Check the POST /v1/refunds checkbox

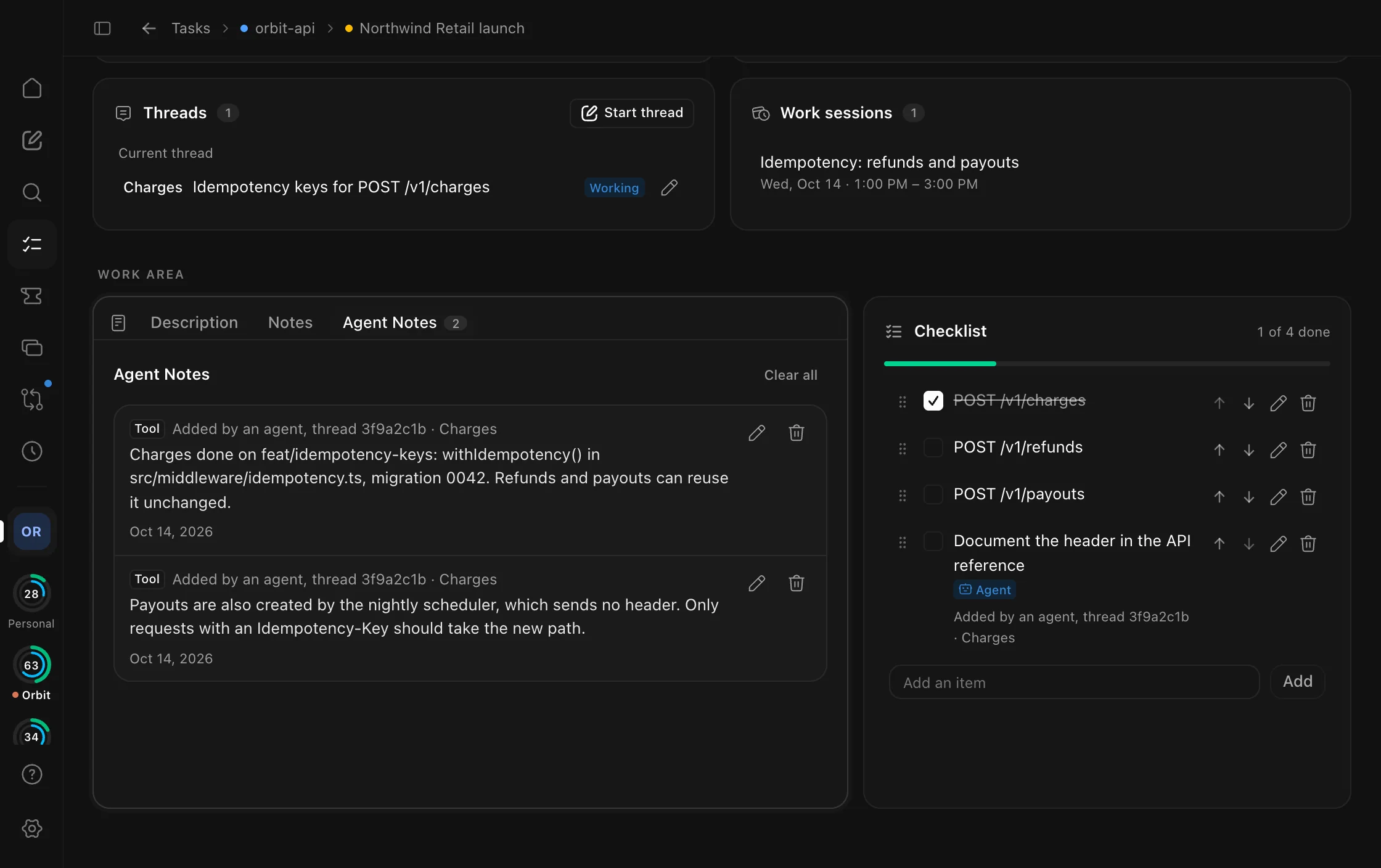933,448
